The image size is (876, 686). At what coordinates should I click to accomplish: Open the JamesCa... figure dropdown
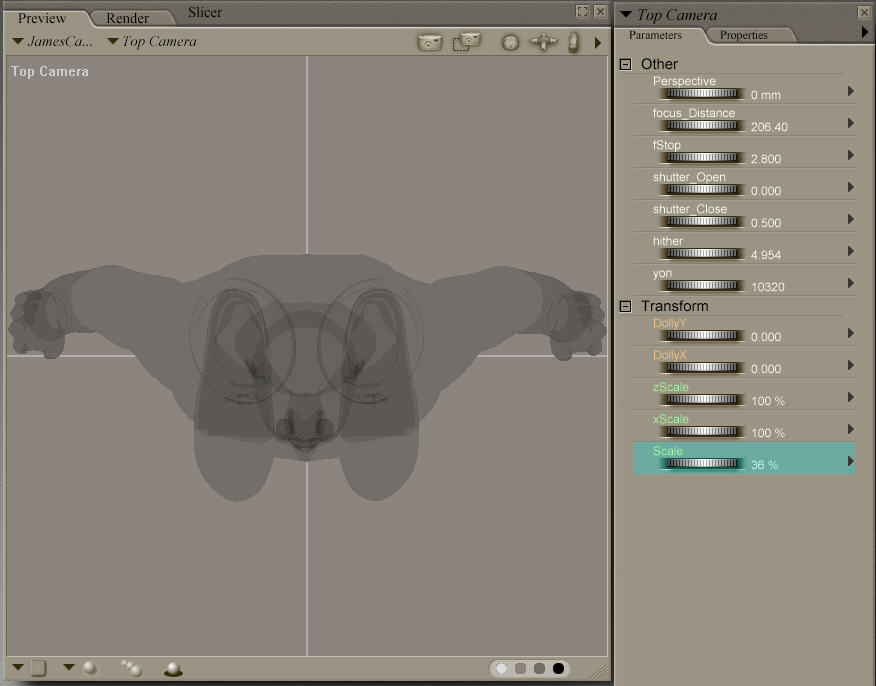click(x=56, y=42)
